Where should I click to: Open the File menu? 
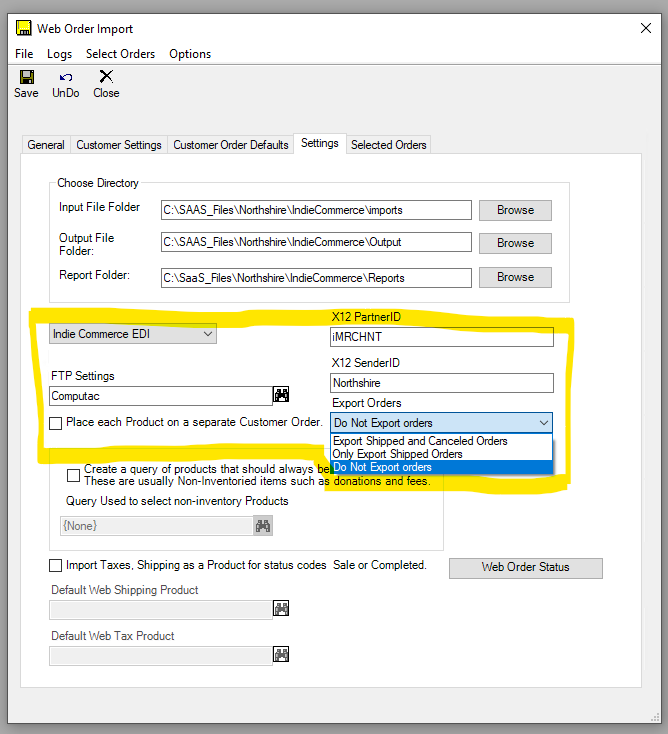click(24, 54)
